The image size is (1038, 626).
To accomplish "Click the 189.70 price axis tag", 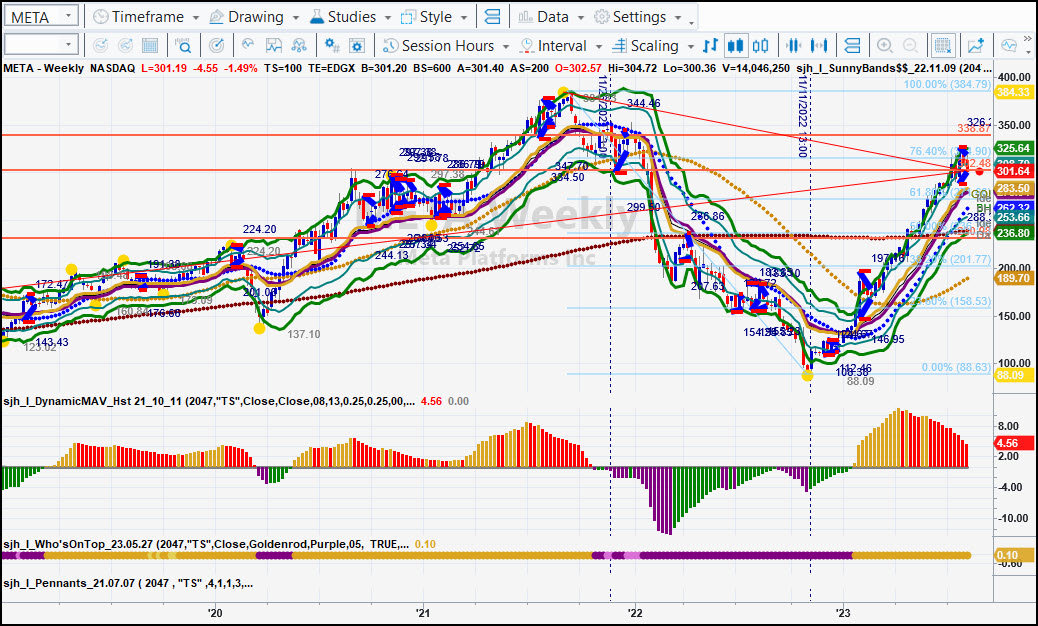I will point(1014,279).
